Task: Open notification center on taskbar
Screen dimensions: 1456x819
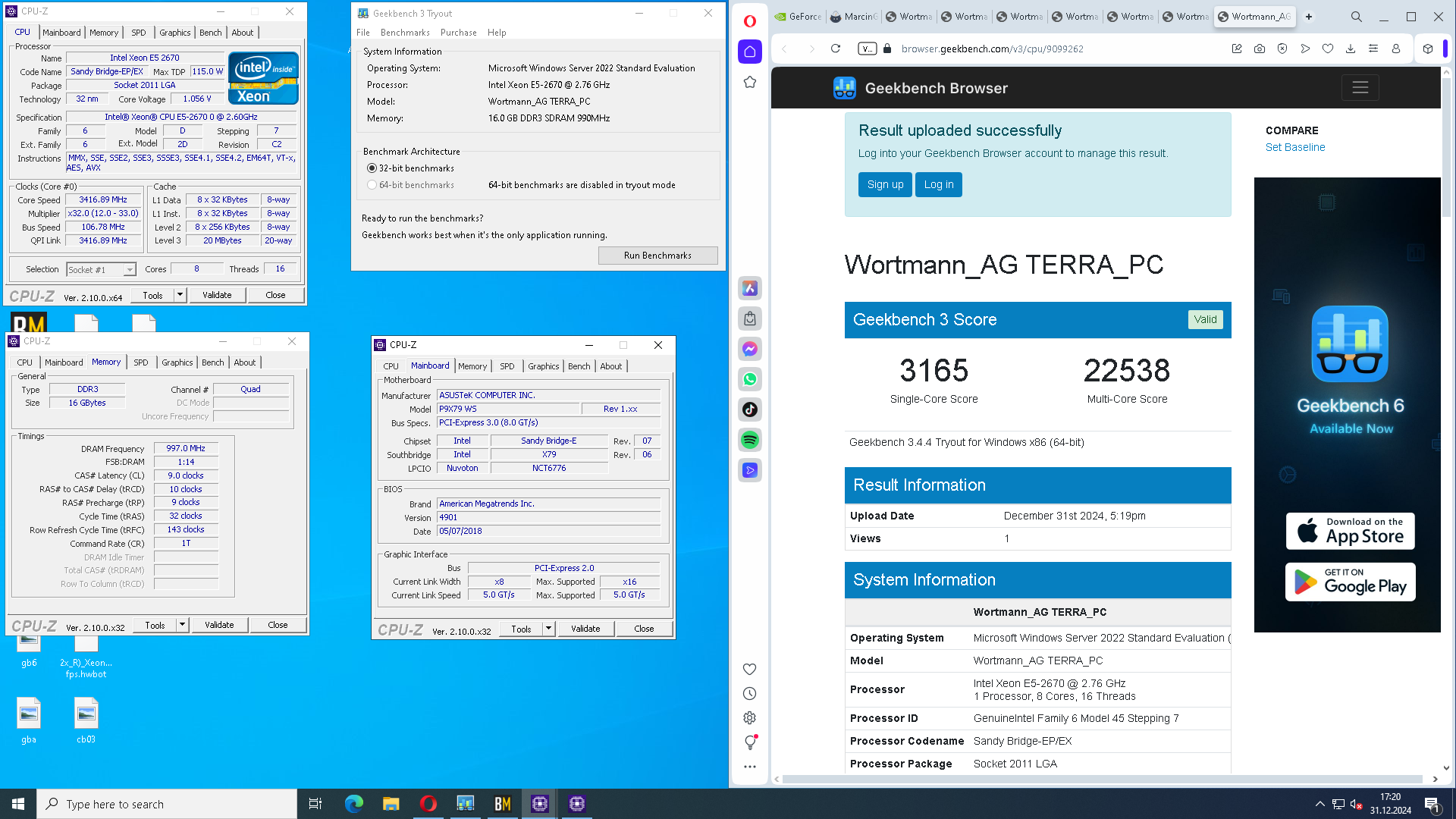Action: 1432,804
